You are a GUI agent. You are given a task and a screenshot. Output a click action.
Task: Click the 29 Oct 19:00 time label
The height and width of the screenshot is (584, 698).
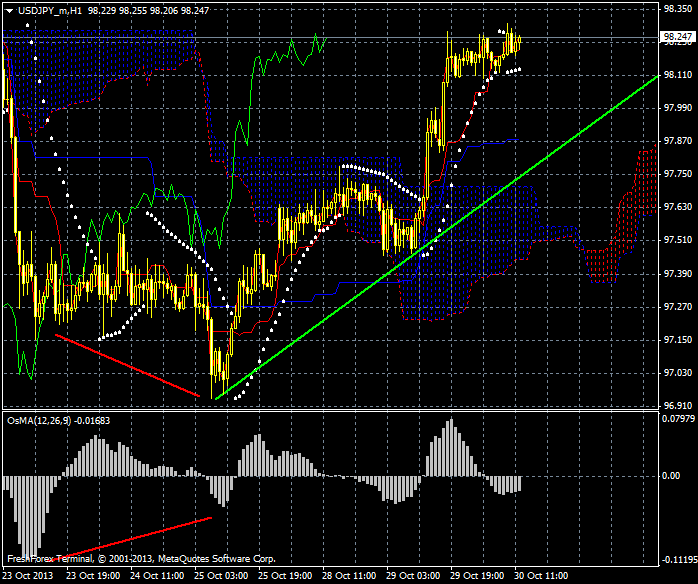(x=479, y=576)
